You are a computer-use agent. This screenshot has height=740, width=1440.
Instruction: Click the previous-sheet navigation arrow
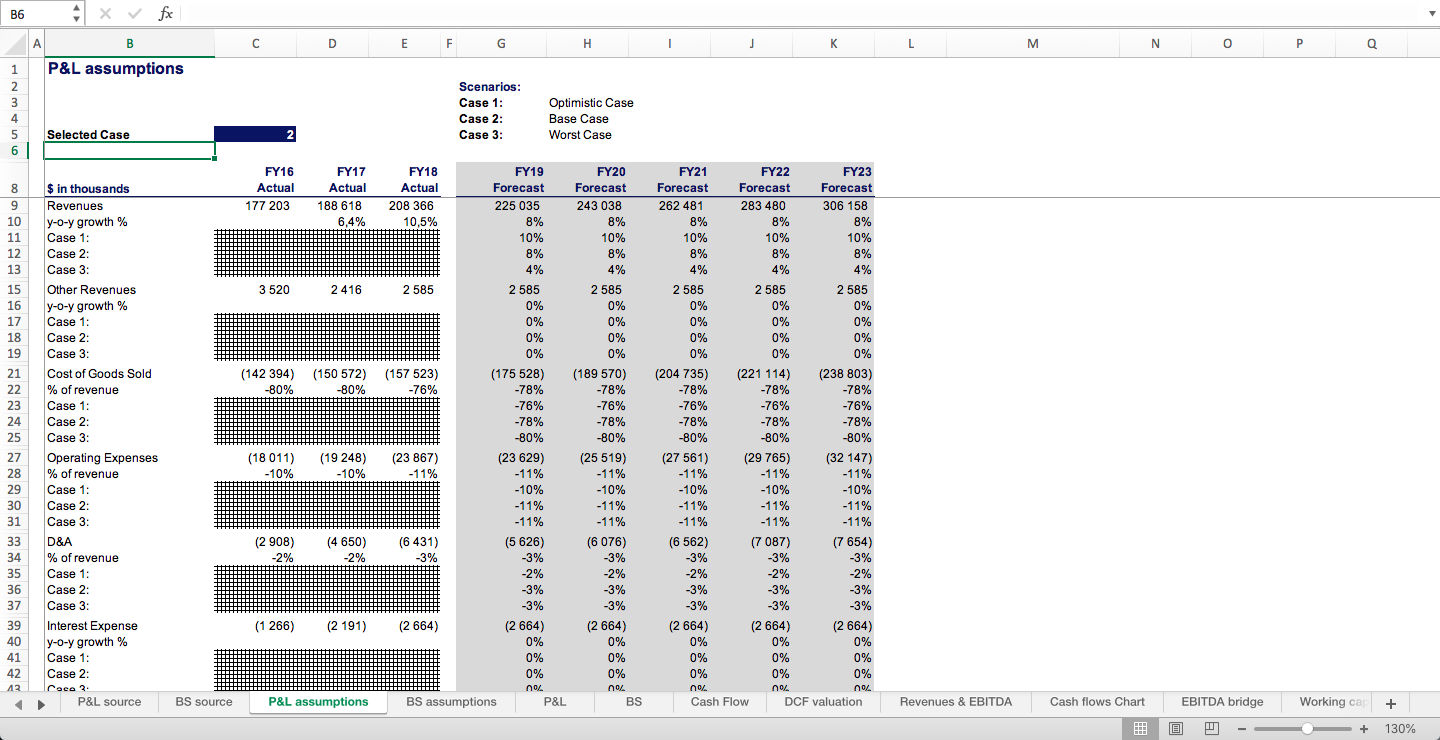[x=16, y=703]
